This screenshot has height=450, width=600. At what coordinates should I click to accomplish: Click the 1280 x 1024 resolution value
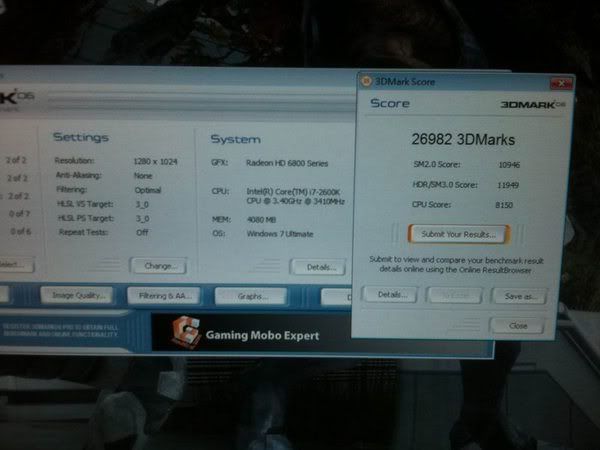[x=155, y=161]
